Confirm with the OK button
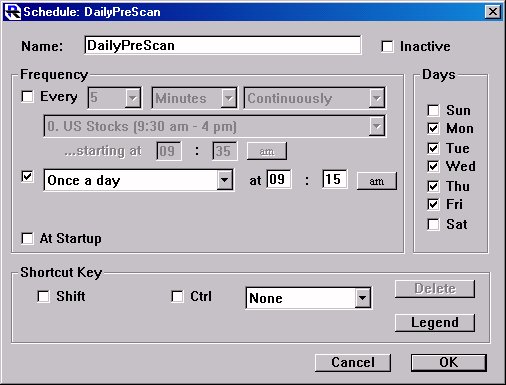 coord(449,362)
